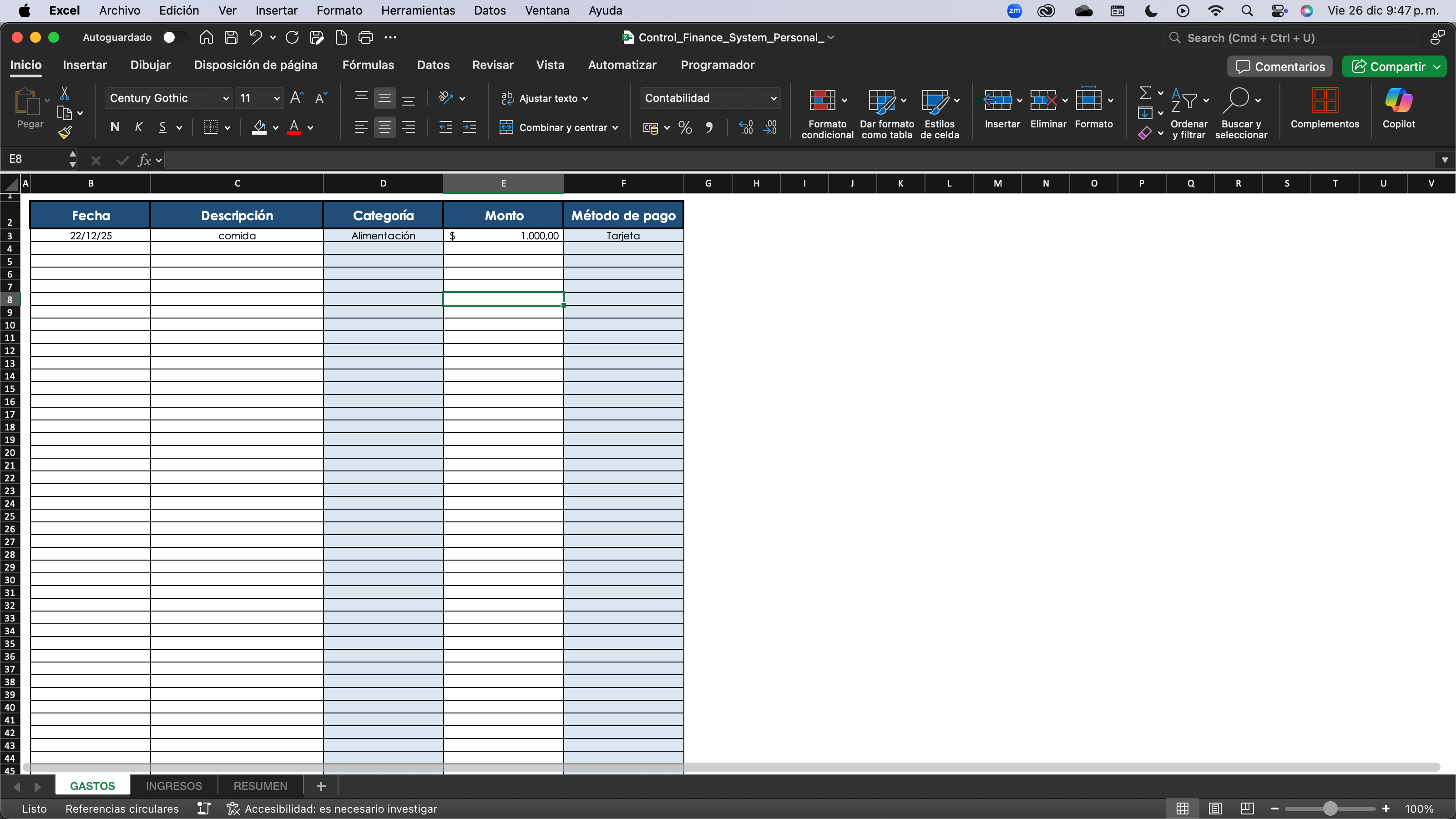1456x819 pixels.
Task: Click the AutoSum sigma icon
Action: point(1146,92)
